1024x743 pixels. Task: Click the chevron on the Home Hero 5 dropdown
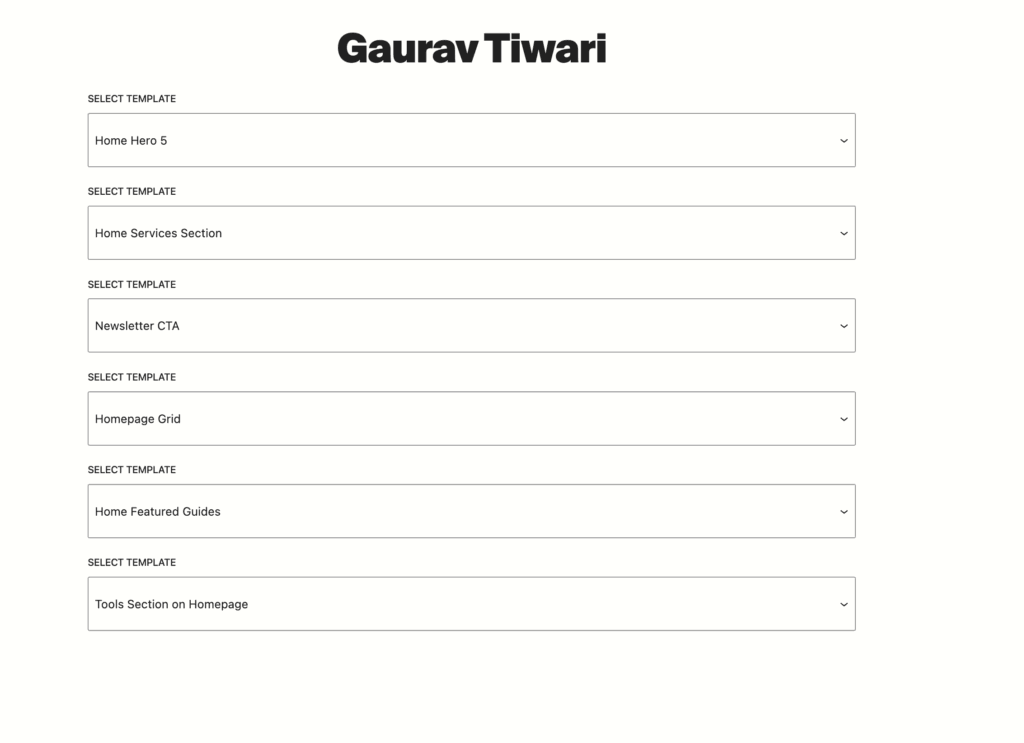click(843, 140)
